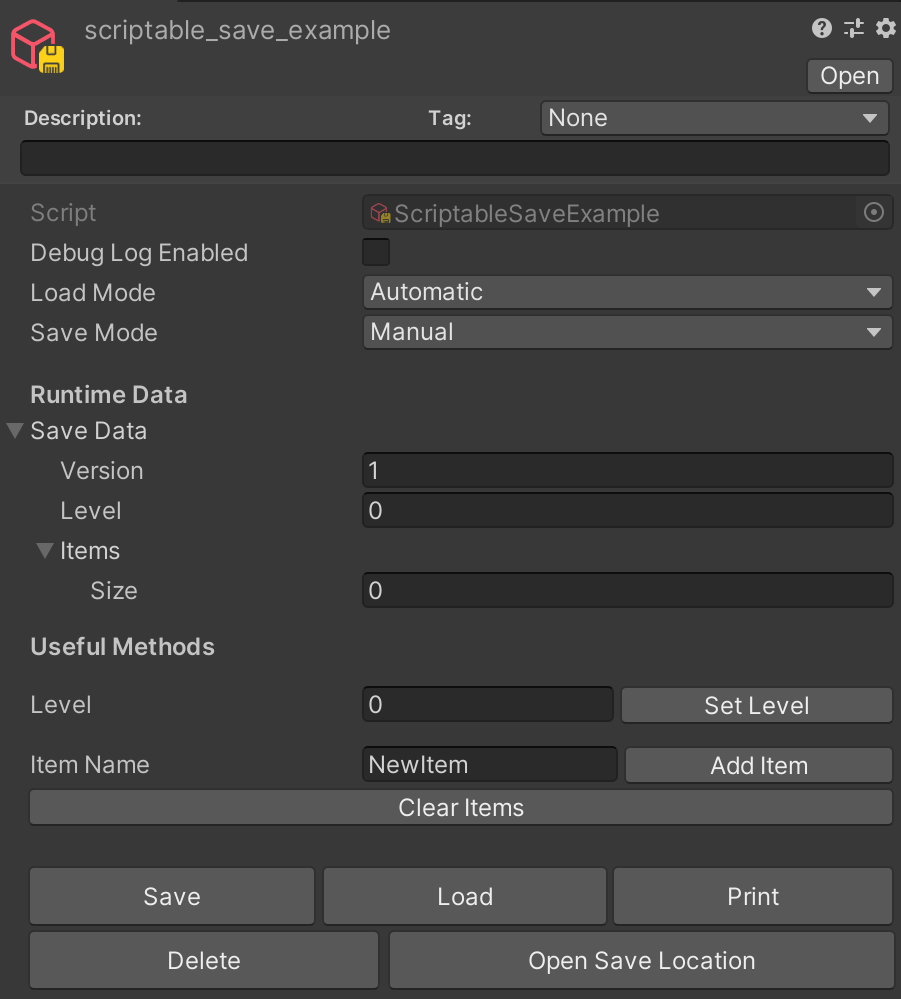Enable the Debug Log Enabled checkbox
The image size is (901, 999).
click(376, 252)
